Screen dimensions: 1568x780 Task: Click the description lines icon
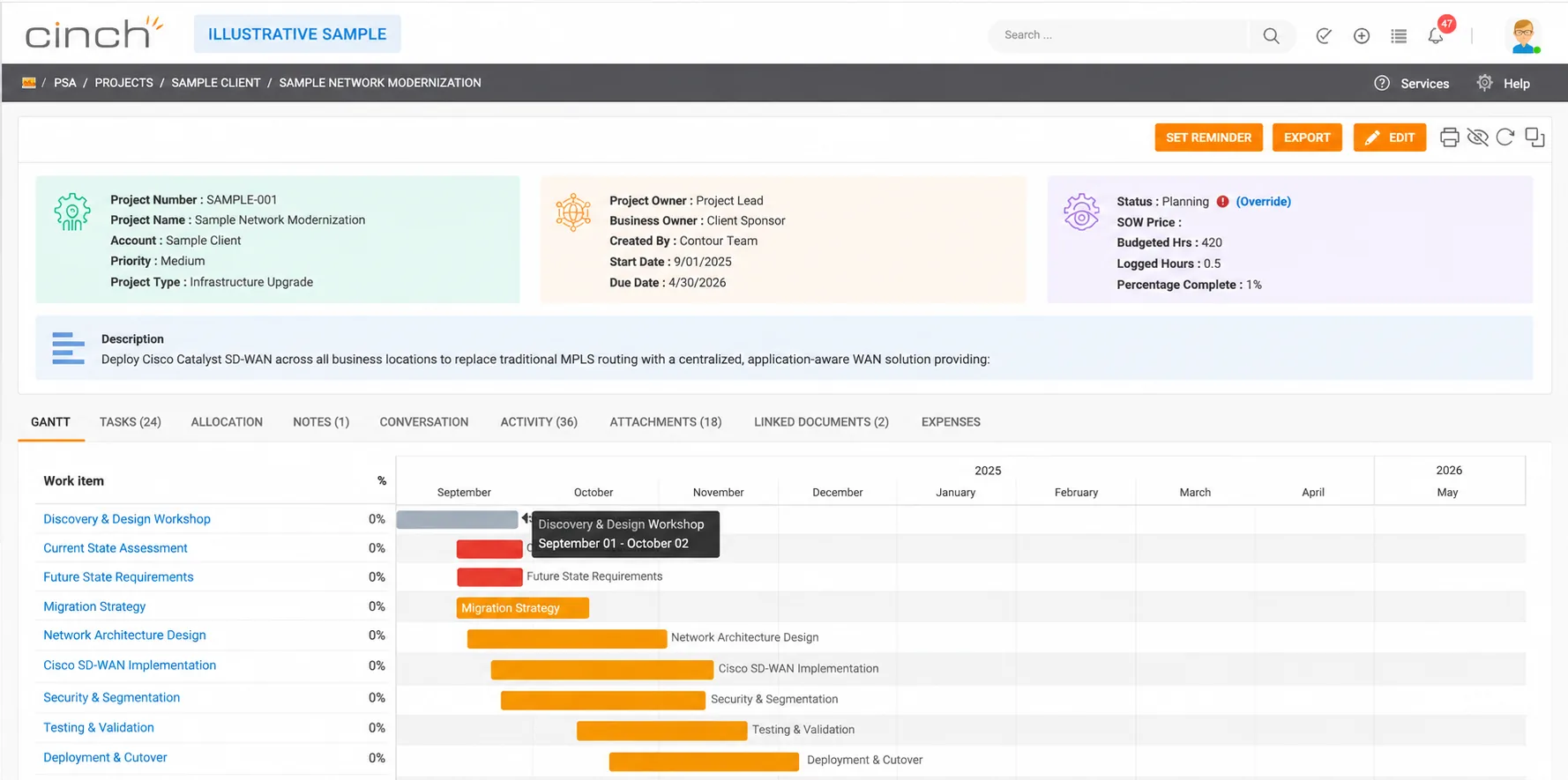(68, 348)
